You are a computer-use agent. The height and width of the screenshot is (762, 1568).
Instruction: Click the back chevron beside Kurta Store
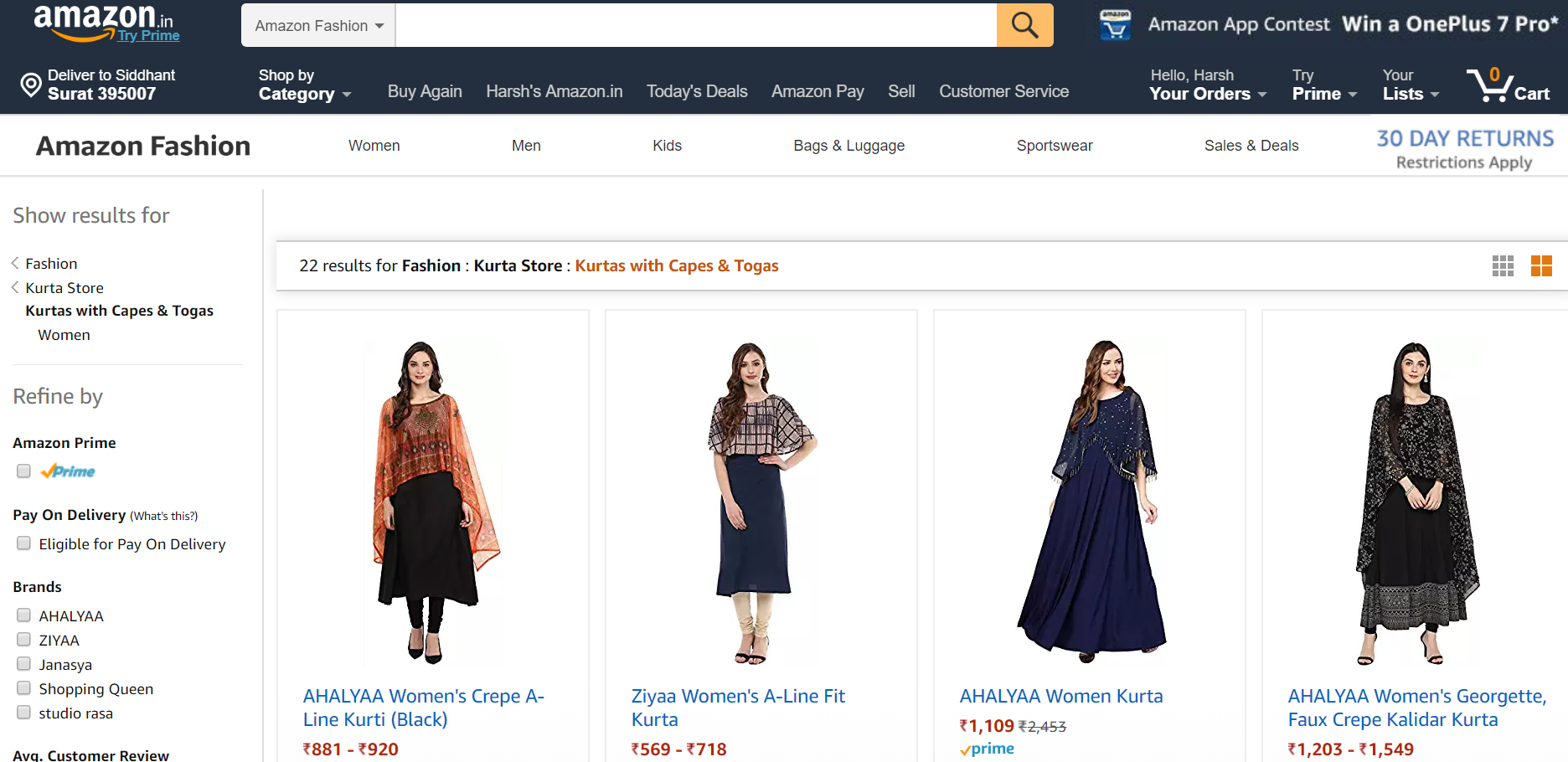[15, 287]
